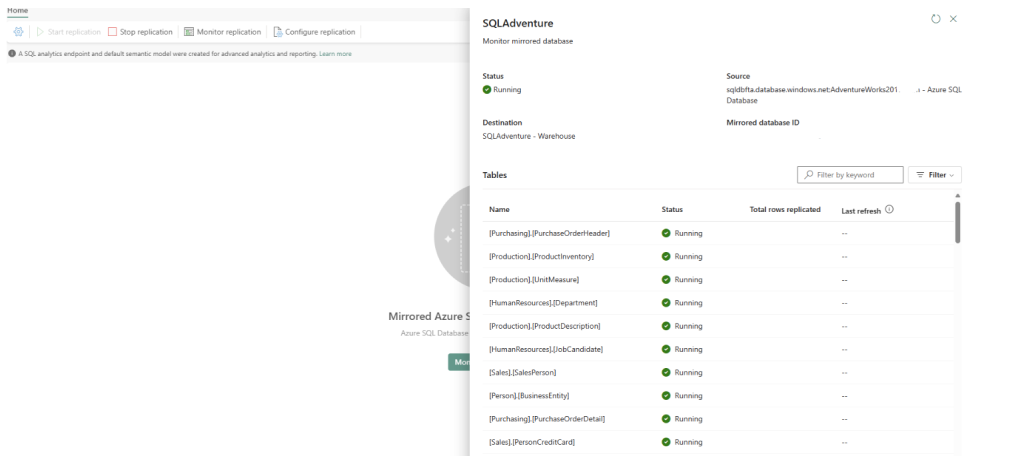
Task: Click running status icon for PersonCreditCard
Action: pos(666,442)
